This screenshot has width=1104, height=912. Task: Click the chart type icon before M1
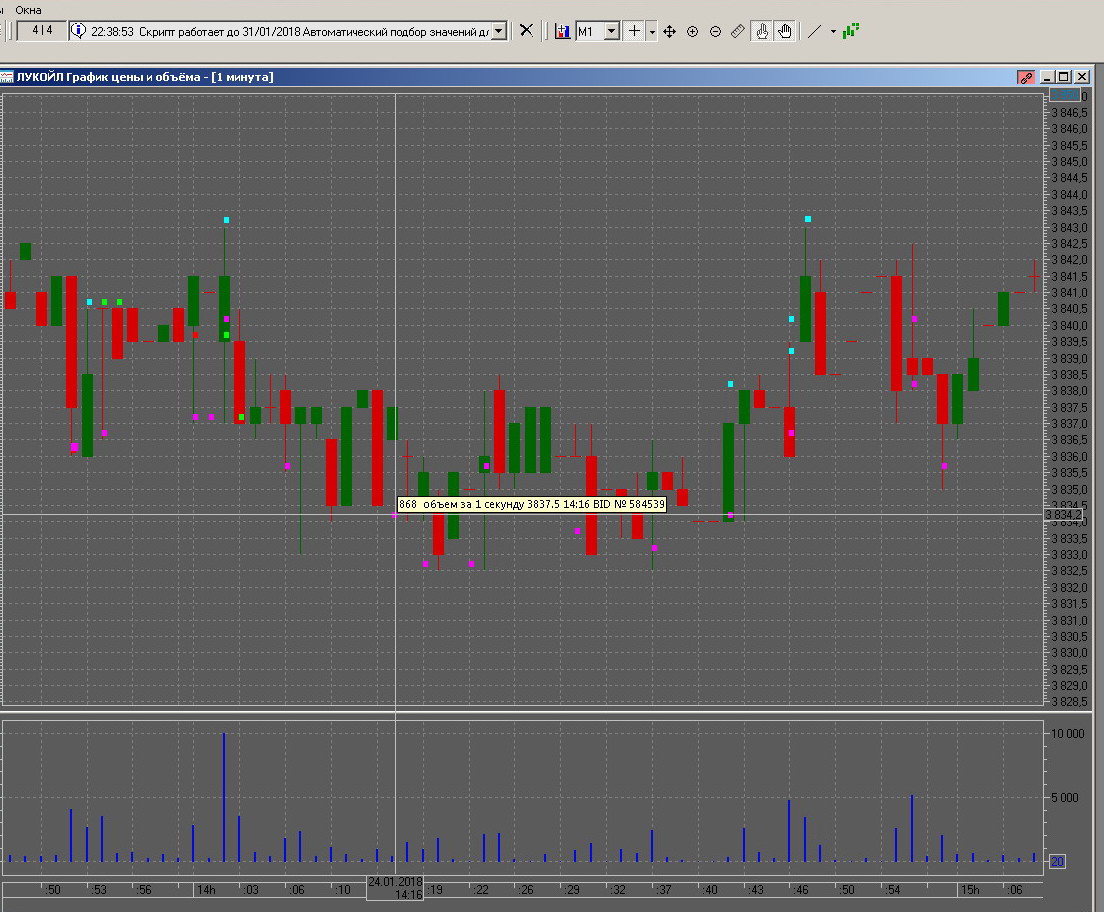[564, 31]
